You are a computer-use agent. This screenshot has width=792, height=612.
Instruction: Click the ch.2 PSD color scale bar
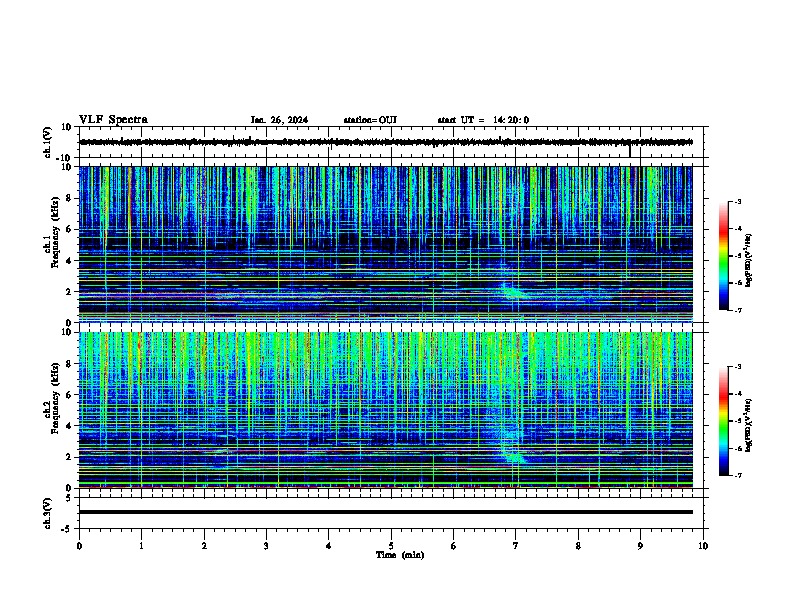click(724, 421)
